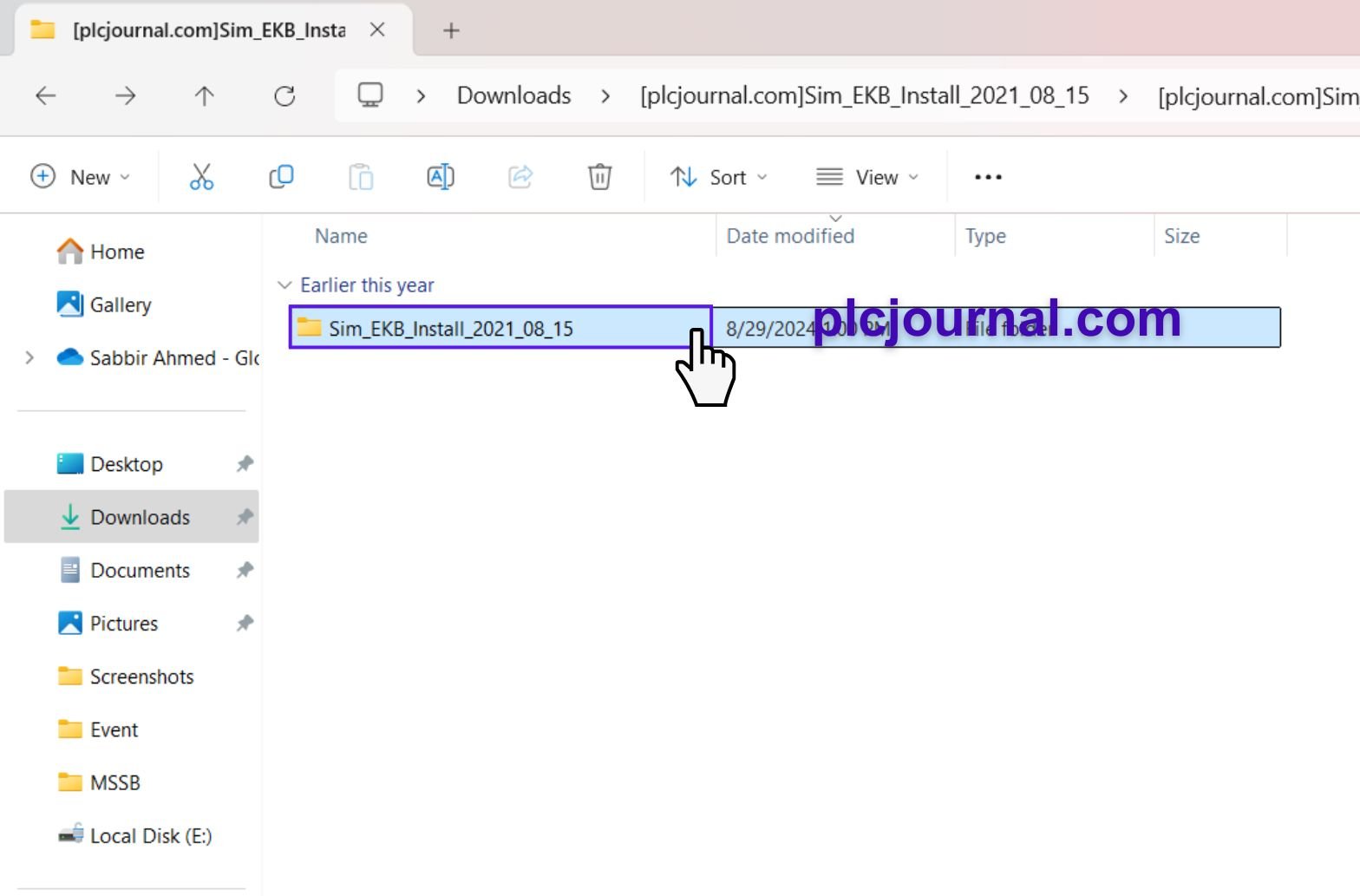Expand chevron before Downloads in address bar

pos(421,95)
